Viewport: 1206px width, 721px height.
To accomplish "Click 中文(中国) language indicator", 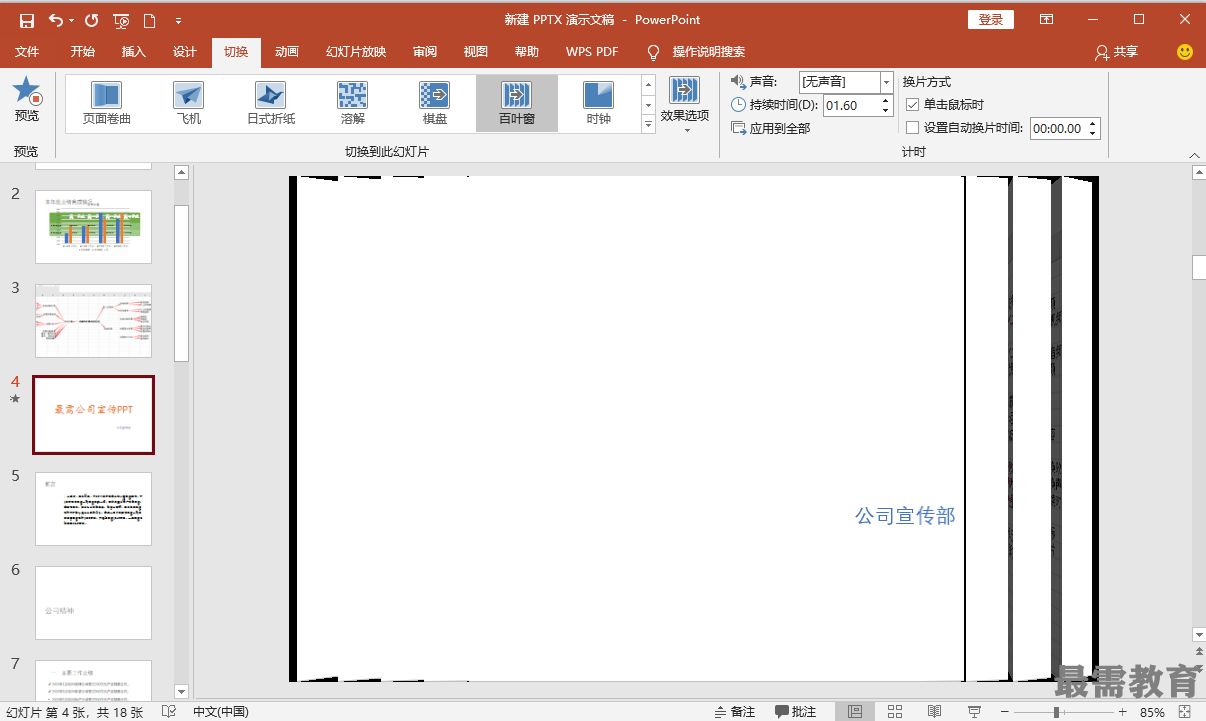I will coord(220,712).
